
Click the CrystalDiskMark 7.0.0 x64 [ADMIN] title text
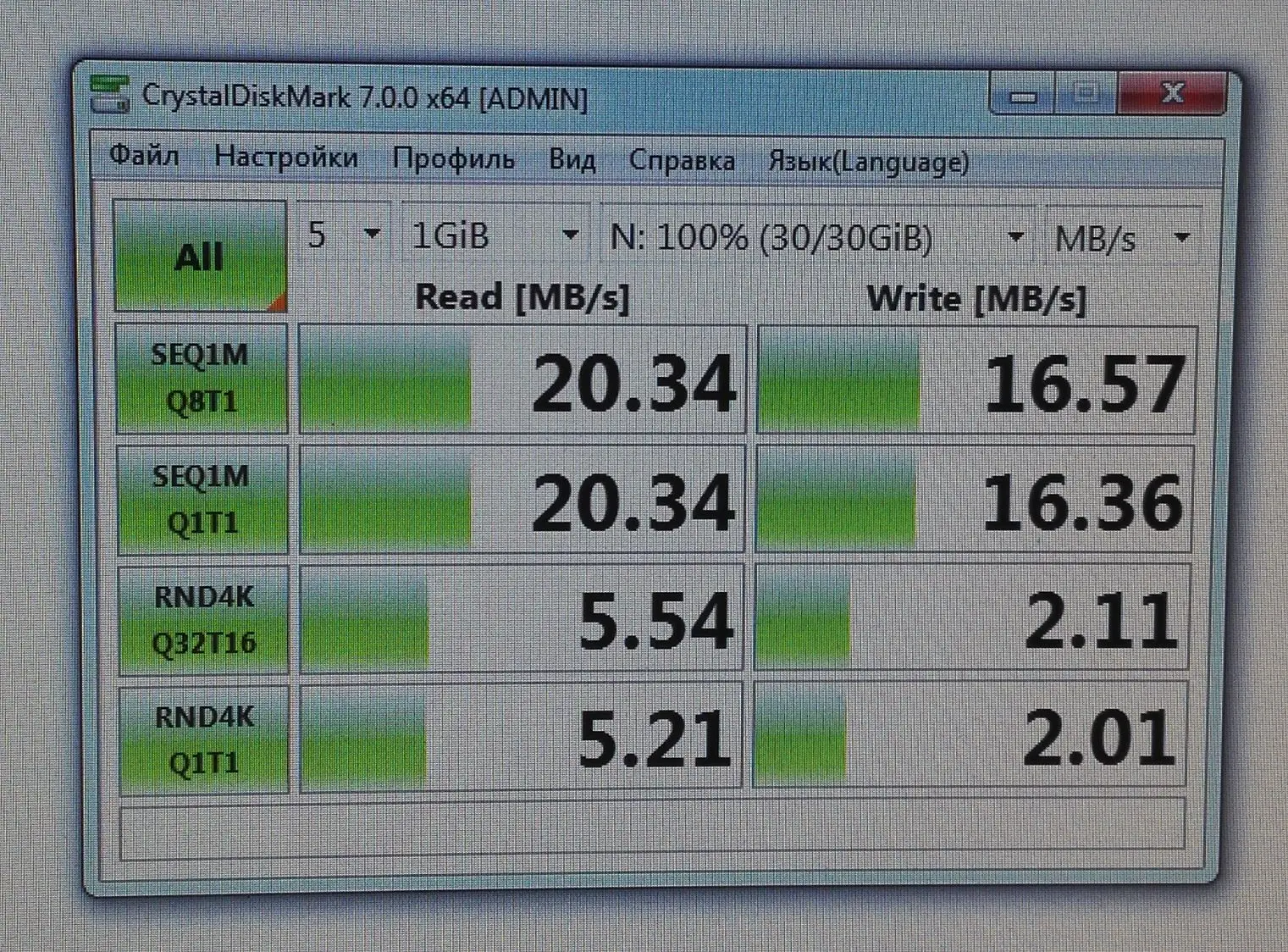pos(365,97)
